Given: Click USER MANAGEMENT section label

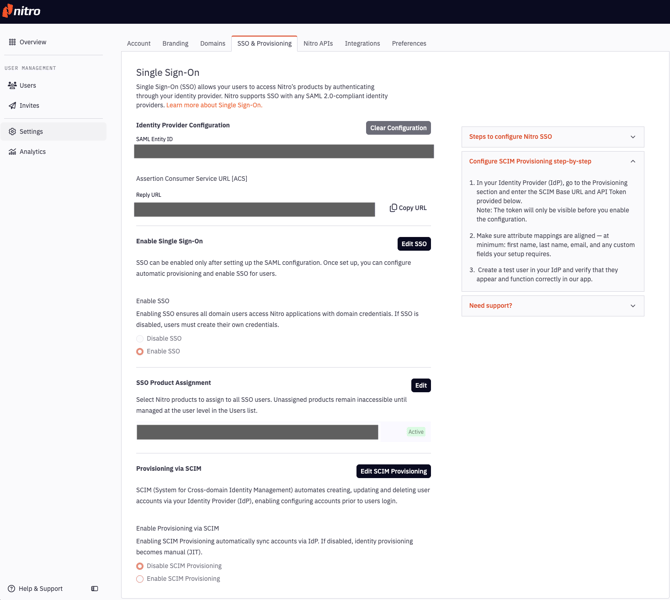Looking at the screenshot, I should tap(30, 68).
